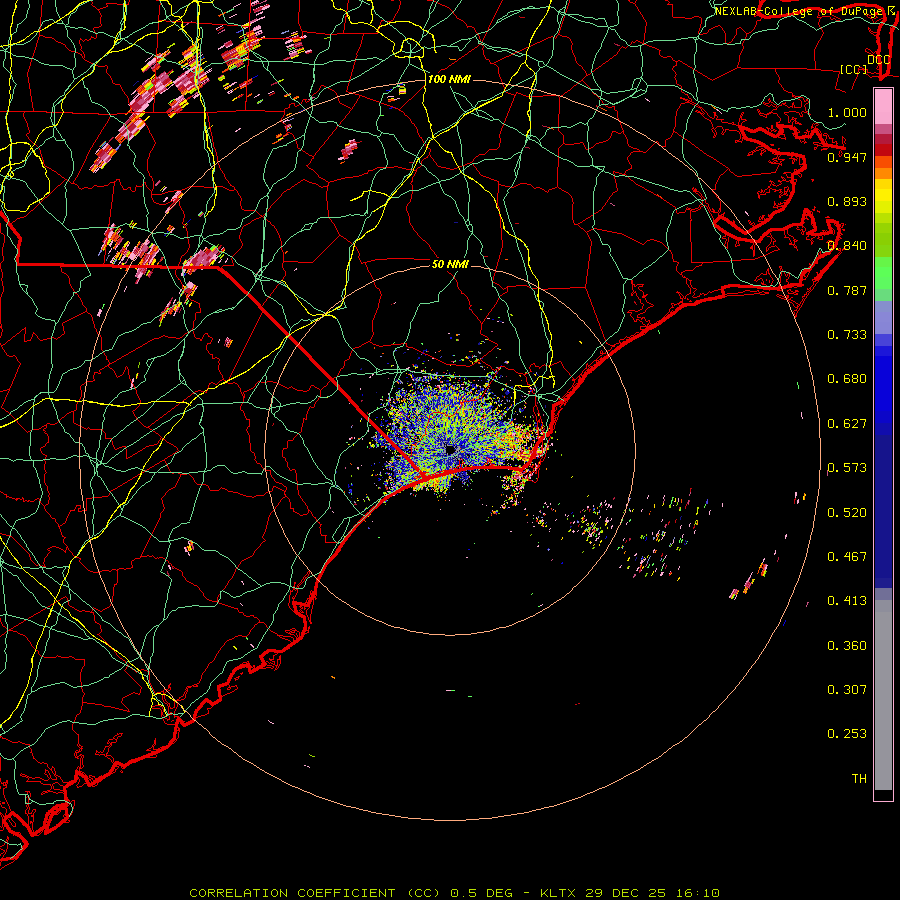Click the 0.307 scale value
Screen dimensions: 900x900
point(847,689)
